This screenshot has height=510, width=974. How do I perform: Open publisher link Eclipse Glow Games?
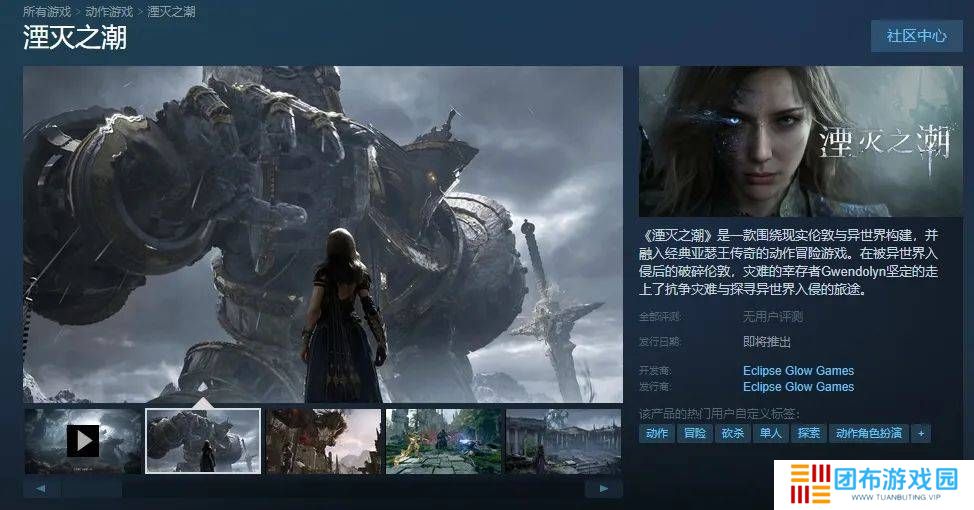coord(798,387)
